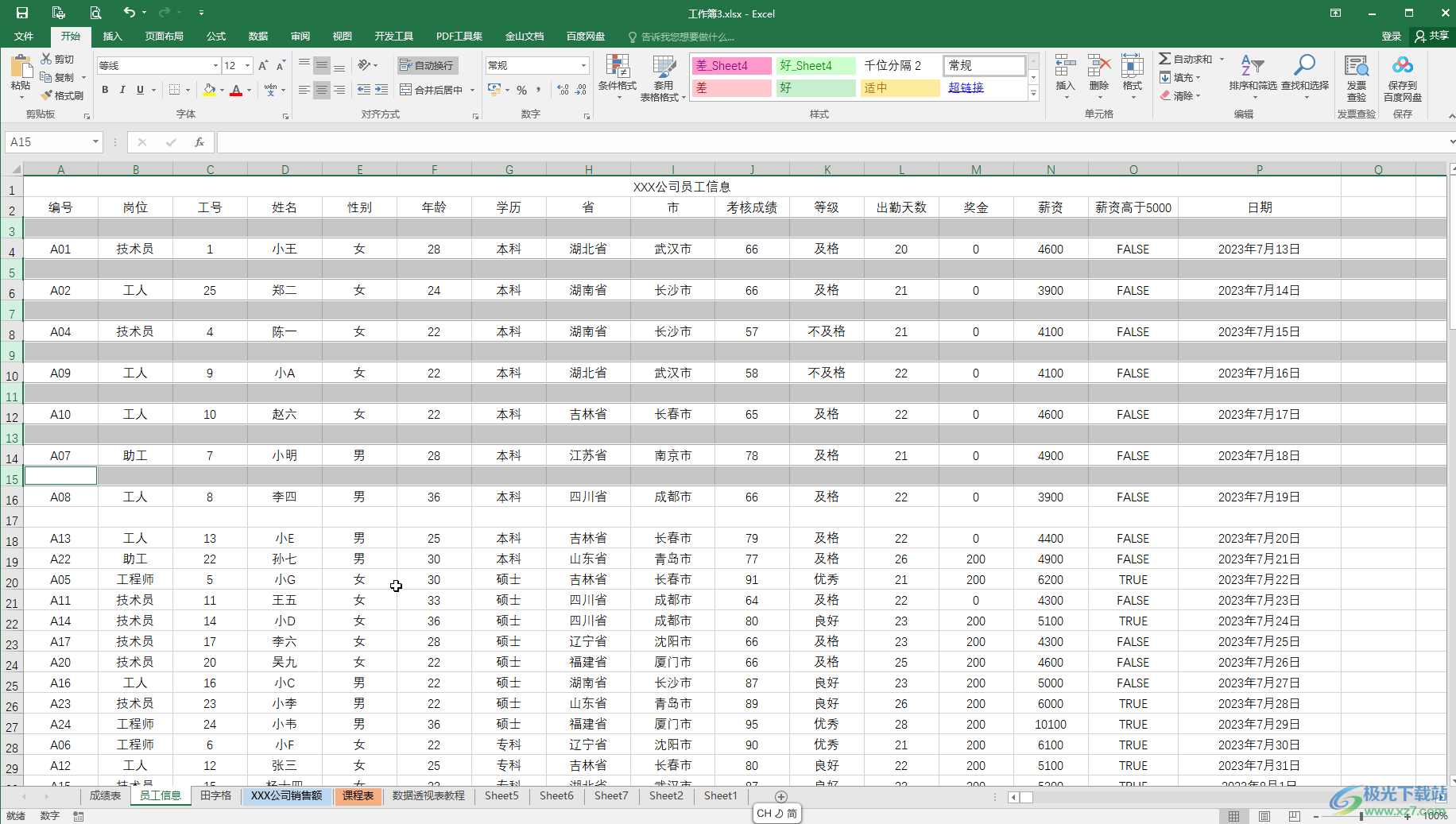The height and width of the screenshot is (824, 1456).
Task: Click the Find and Select magnifier icon
Action: (1304, 66)
